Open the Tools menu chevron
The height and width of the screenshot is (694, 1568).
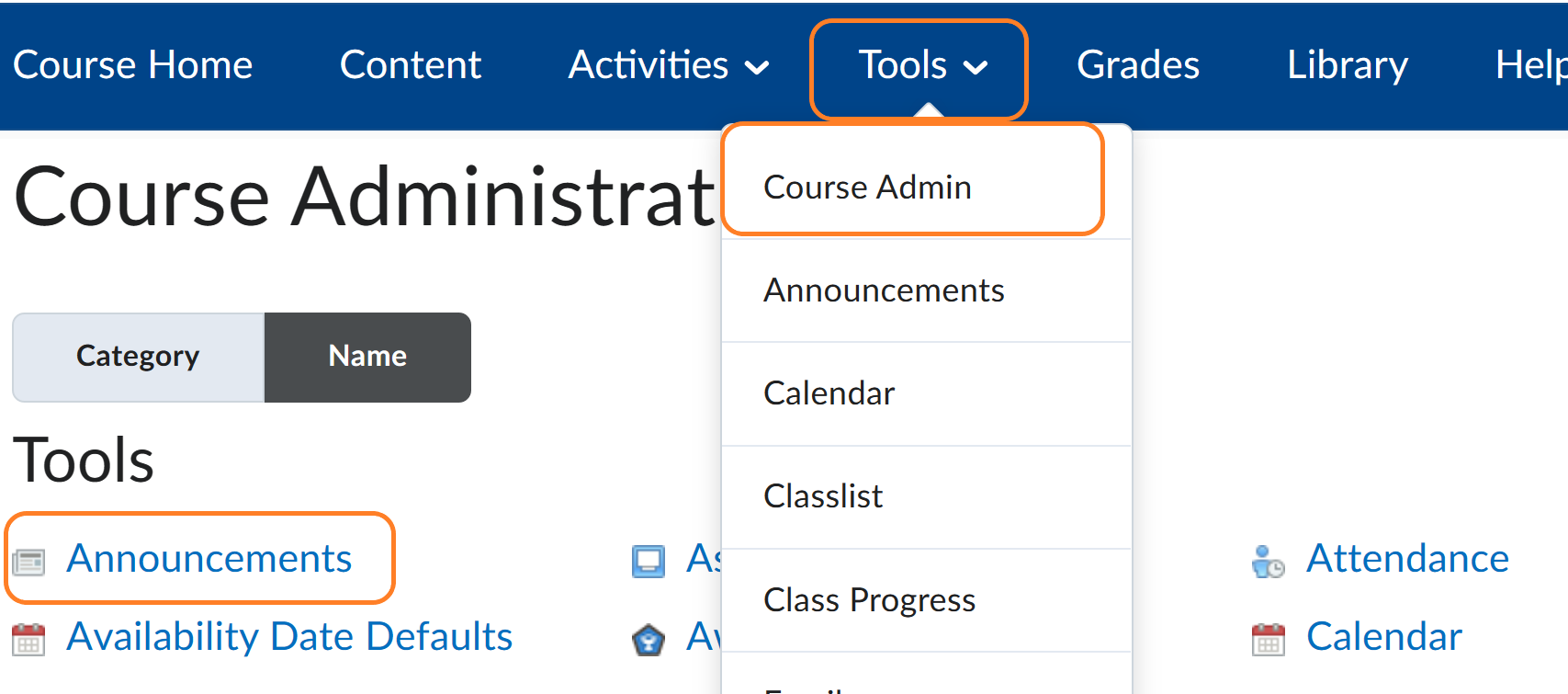coord(977,66)
